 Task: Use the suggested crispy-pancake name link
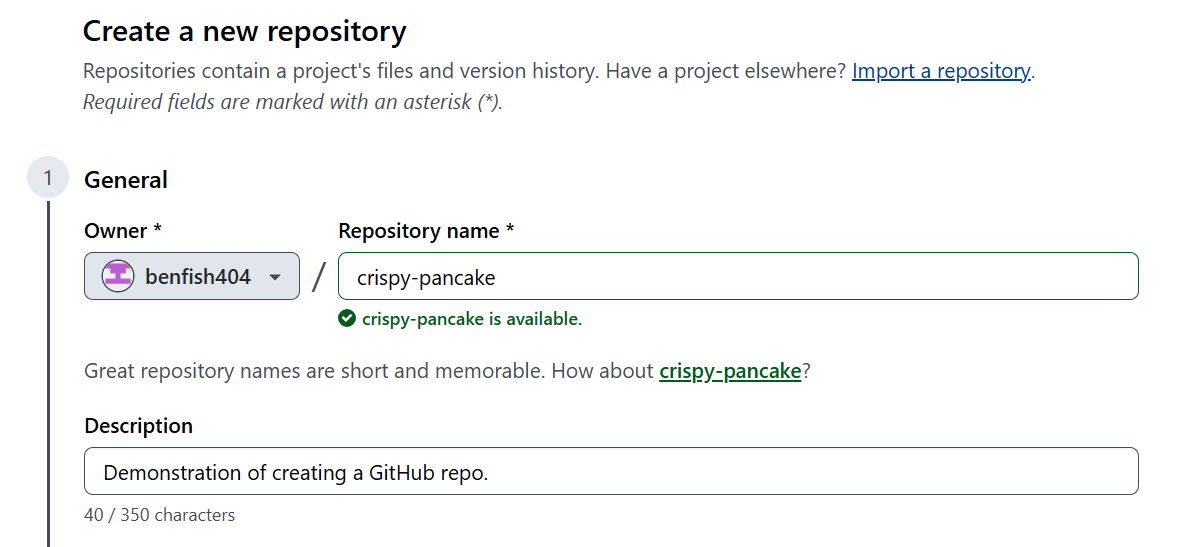coord(730,371)
